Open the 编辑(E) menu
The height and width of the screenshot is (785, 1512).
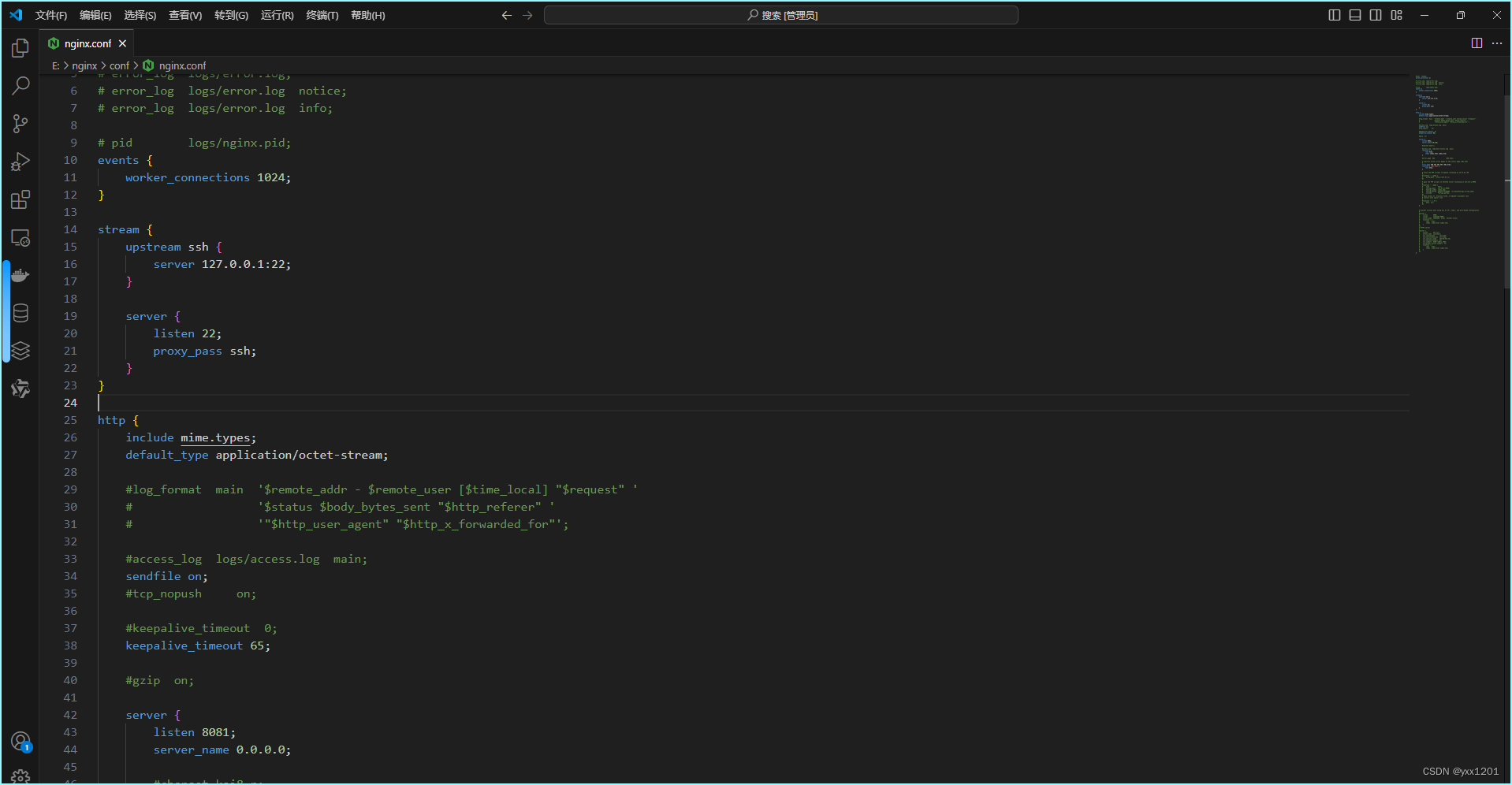(x=95, y=15)
